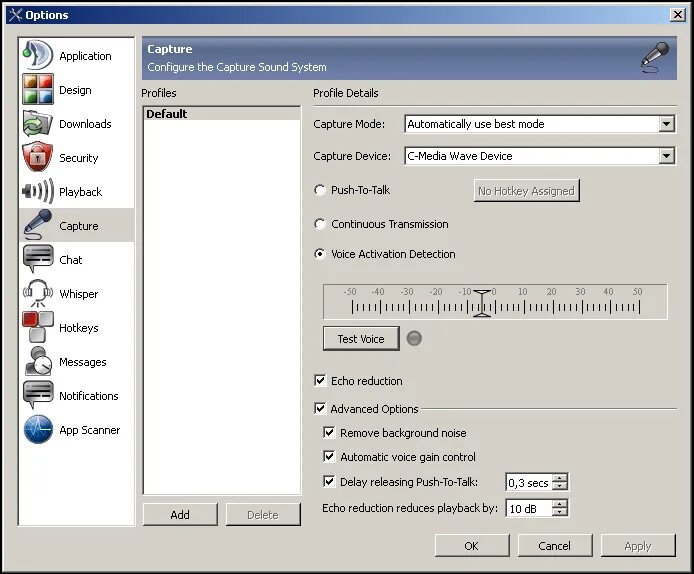
Task: Click the C-Media Wave Device combo box
Action: [540, 156]
